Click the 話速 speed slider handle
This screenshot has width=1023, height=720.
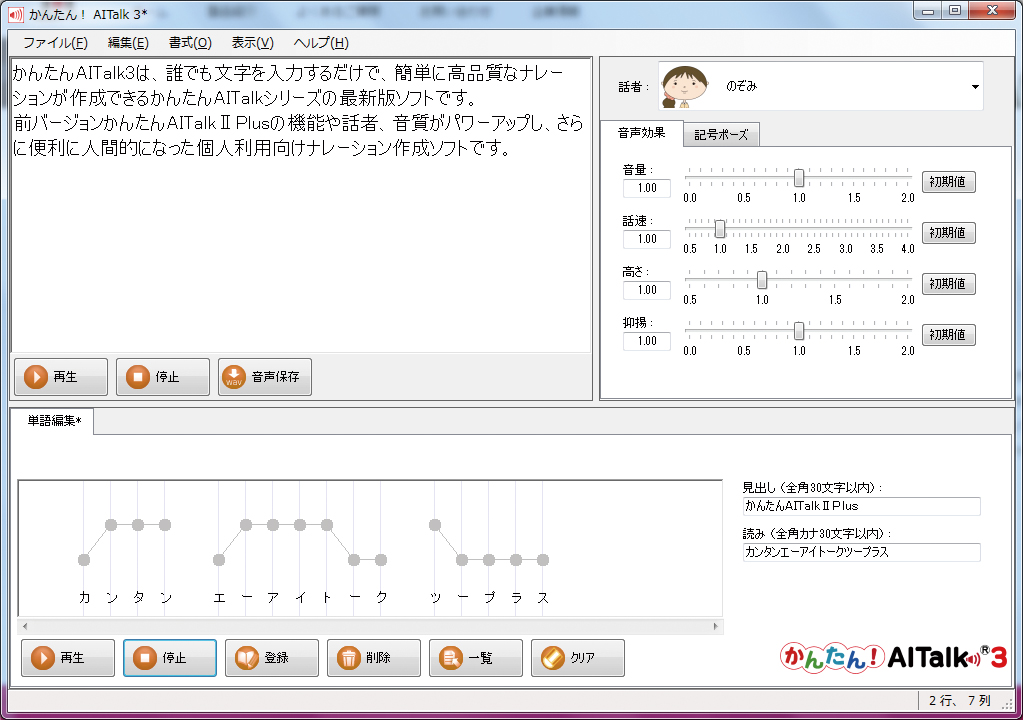click(720, 228)
